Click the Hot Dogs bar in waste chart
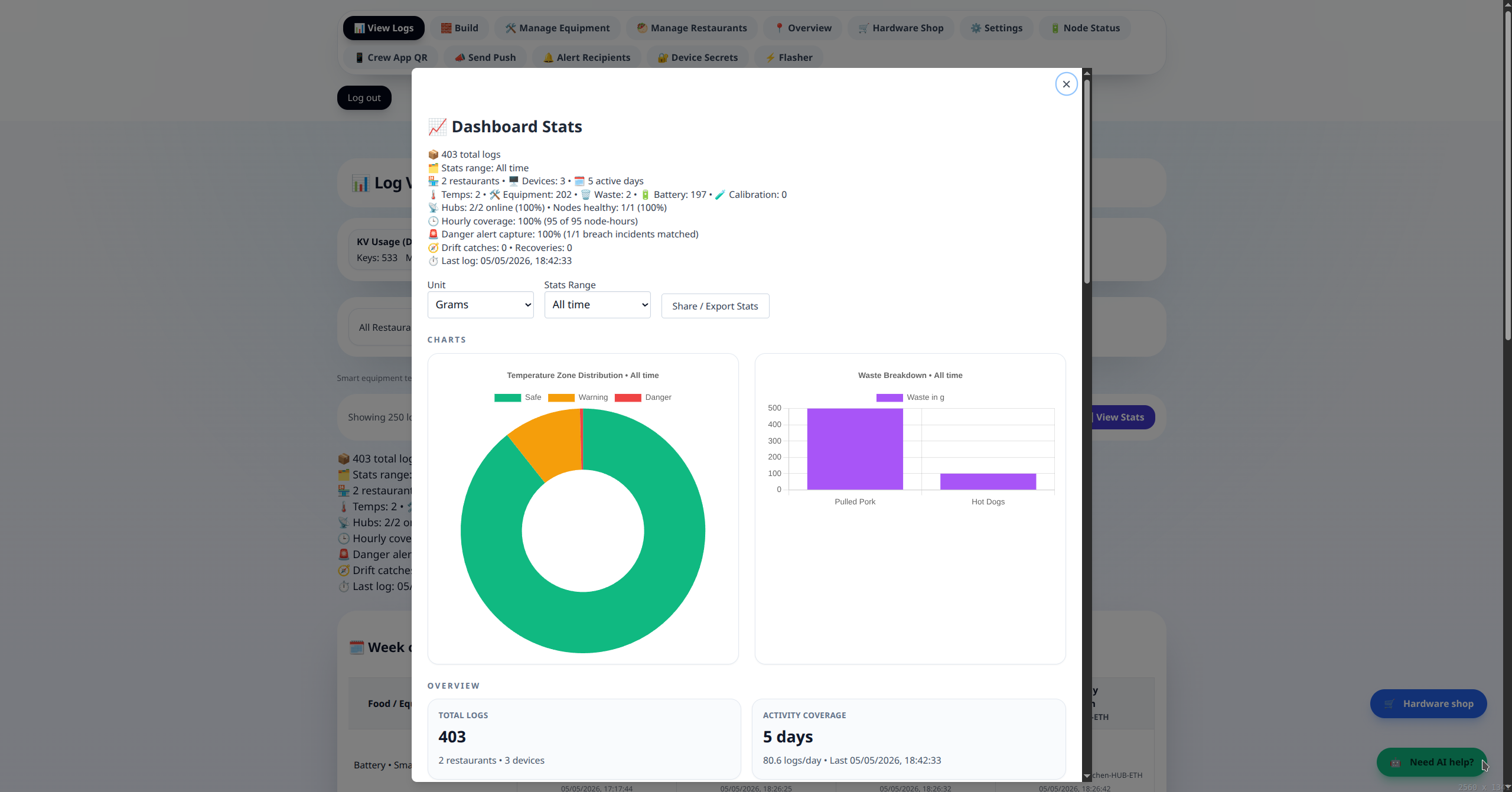The width and height of the screenshot is (1512, 792). click(988, 481)
